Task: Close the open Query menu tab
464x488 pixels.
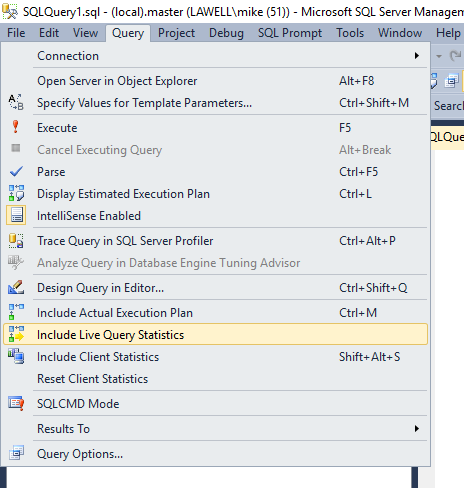Action: coord(128,33)
